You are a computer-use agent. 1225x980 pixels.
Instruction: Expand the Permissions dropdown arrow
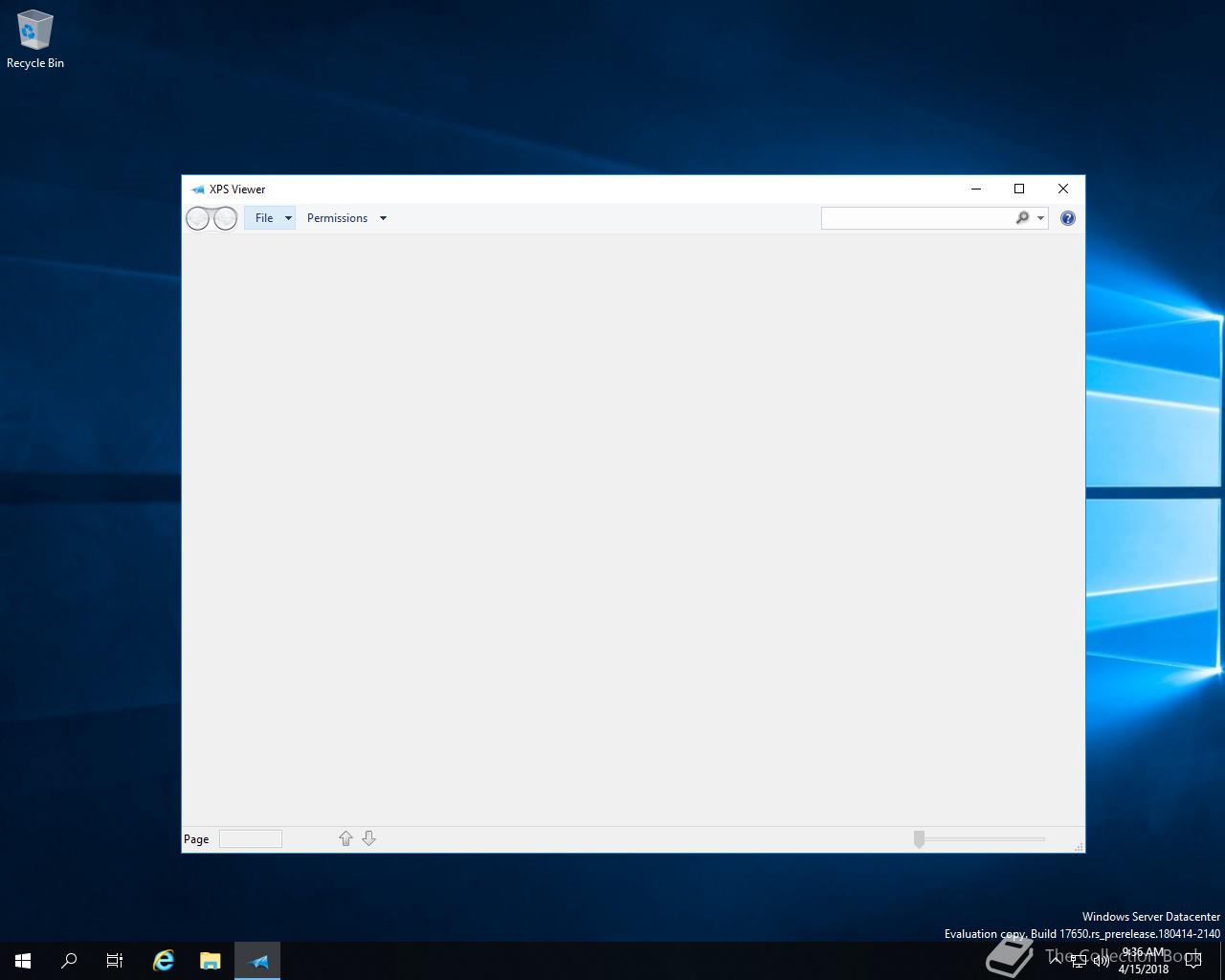[x=383, y=218]
